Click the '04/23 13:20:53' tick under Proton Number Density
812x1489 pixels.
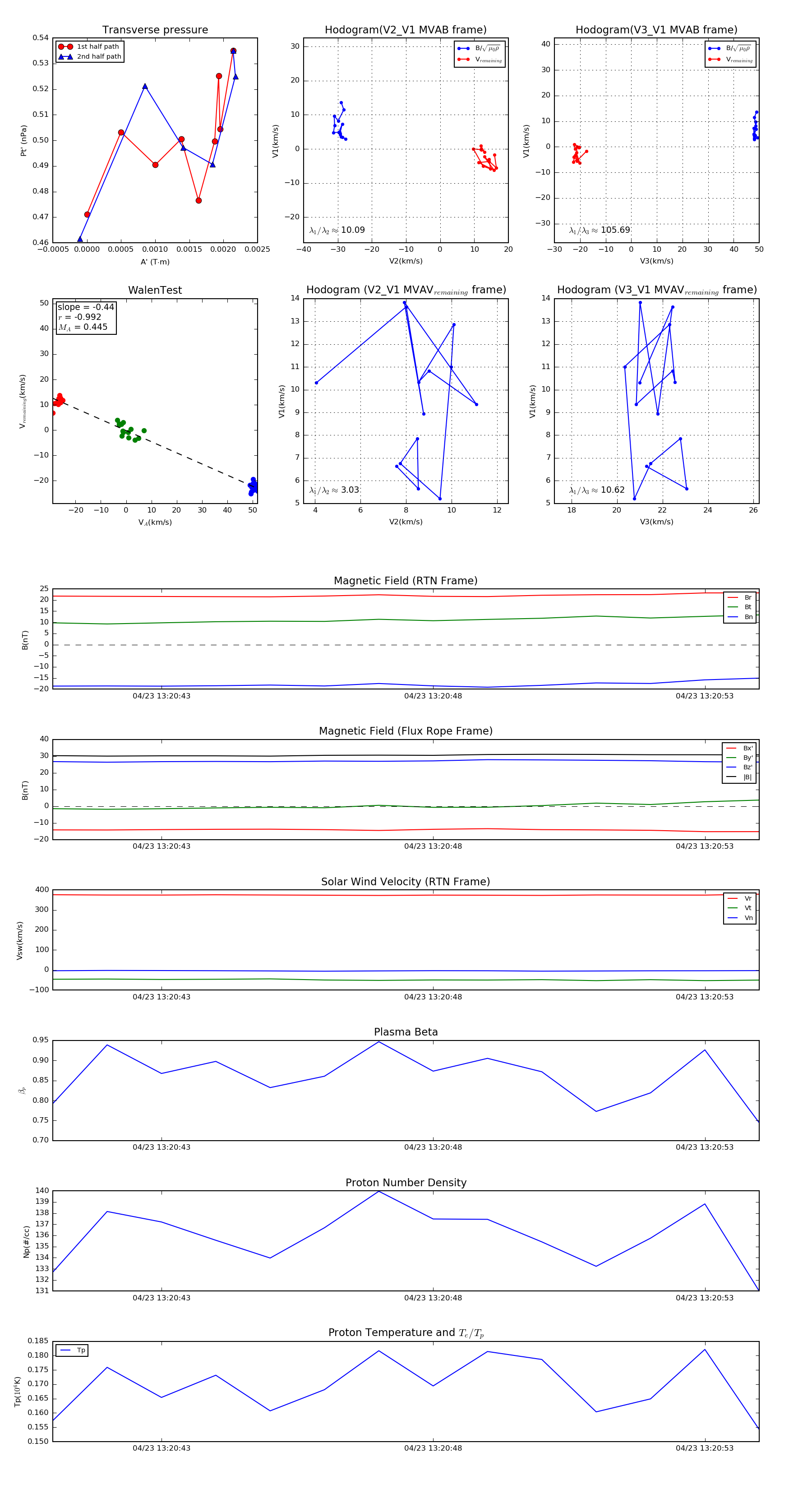point(705,1298)
